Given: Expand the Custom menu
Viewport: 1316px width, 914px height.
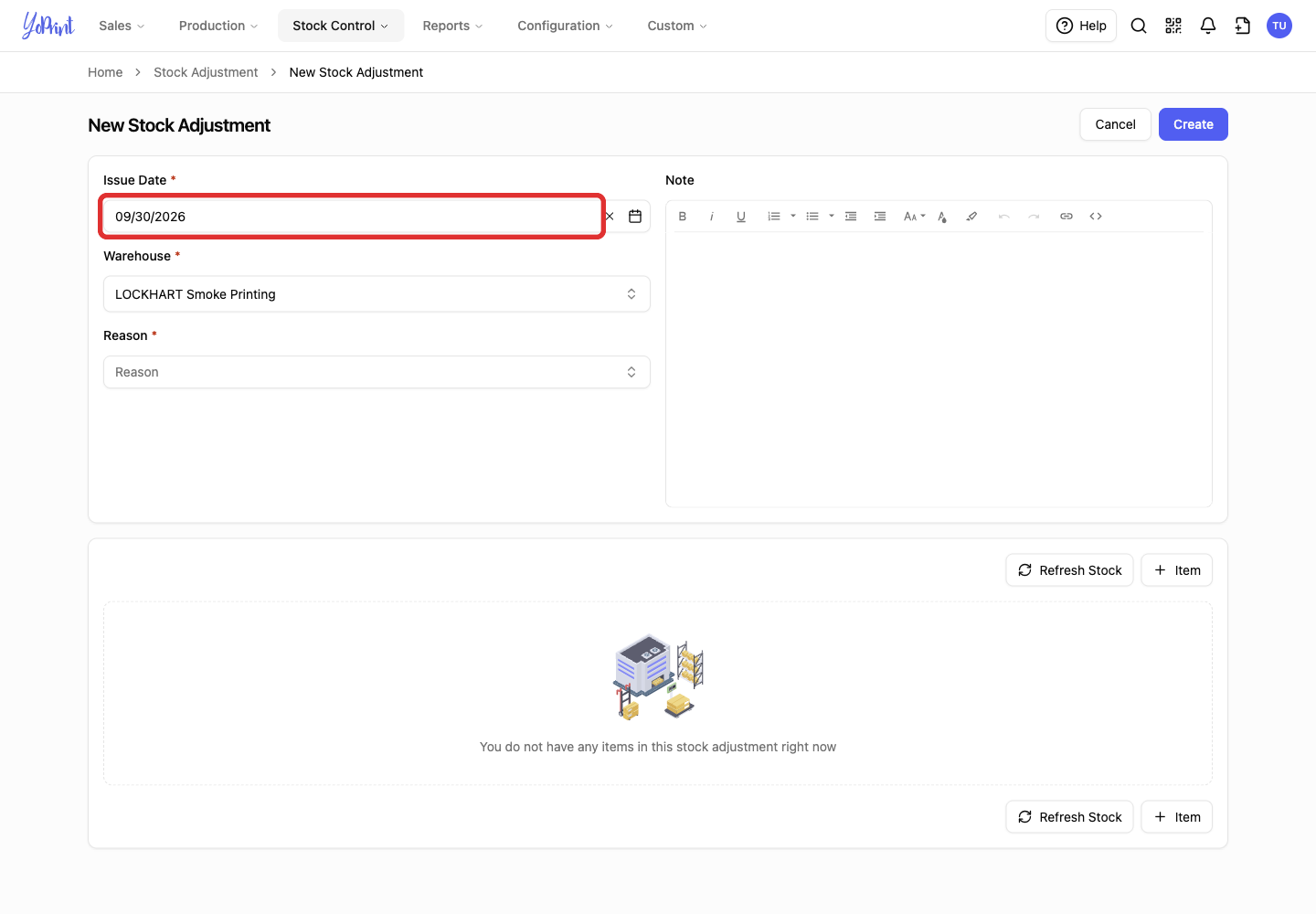Looking at the screenshot, I should pos(677,26).
